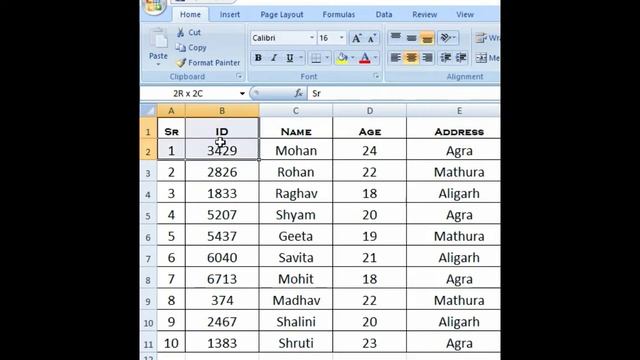Viewport: 640px width, 360px height.
Task: Select row 9 header
Action: (148, 300)
